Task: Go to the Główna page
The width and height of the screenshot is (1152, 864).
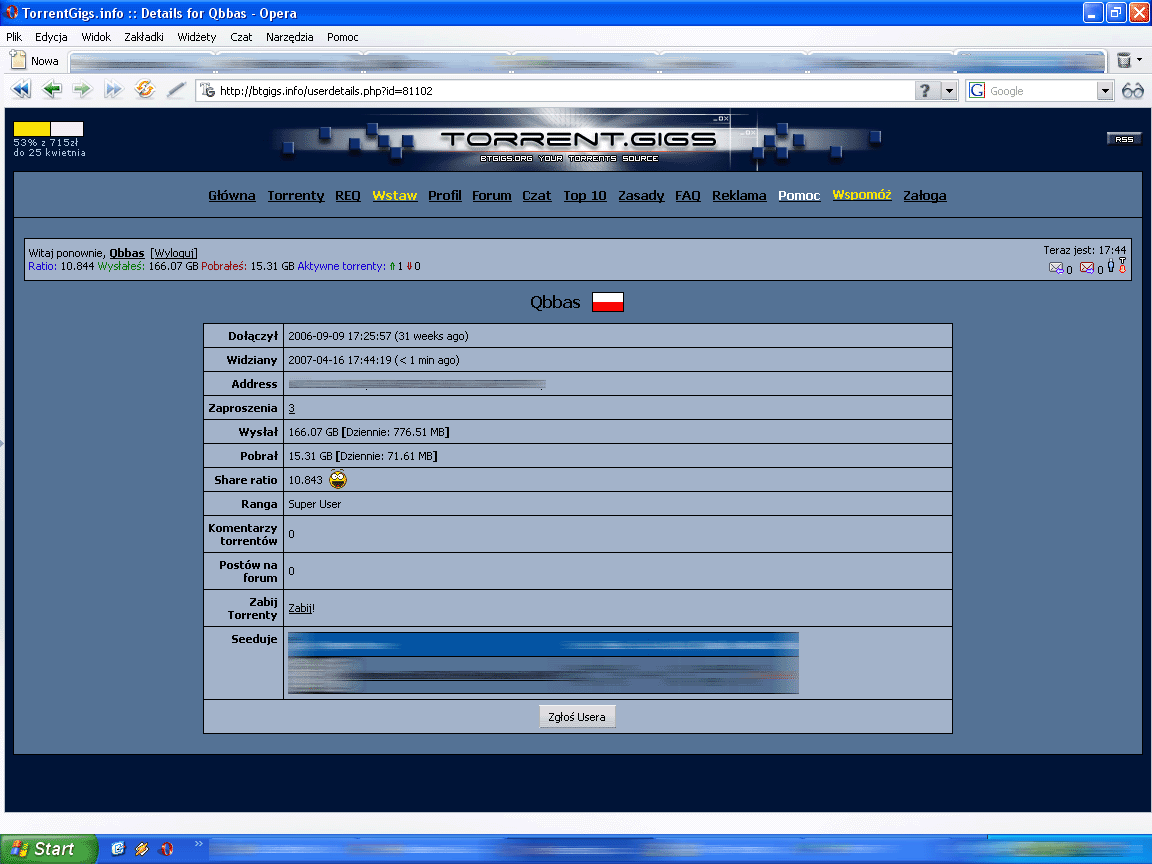Action: point(231,195)
